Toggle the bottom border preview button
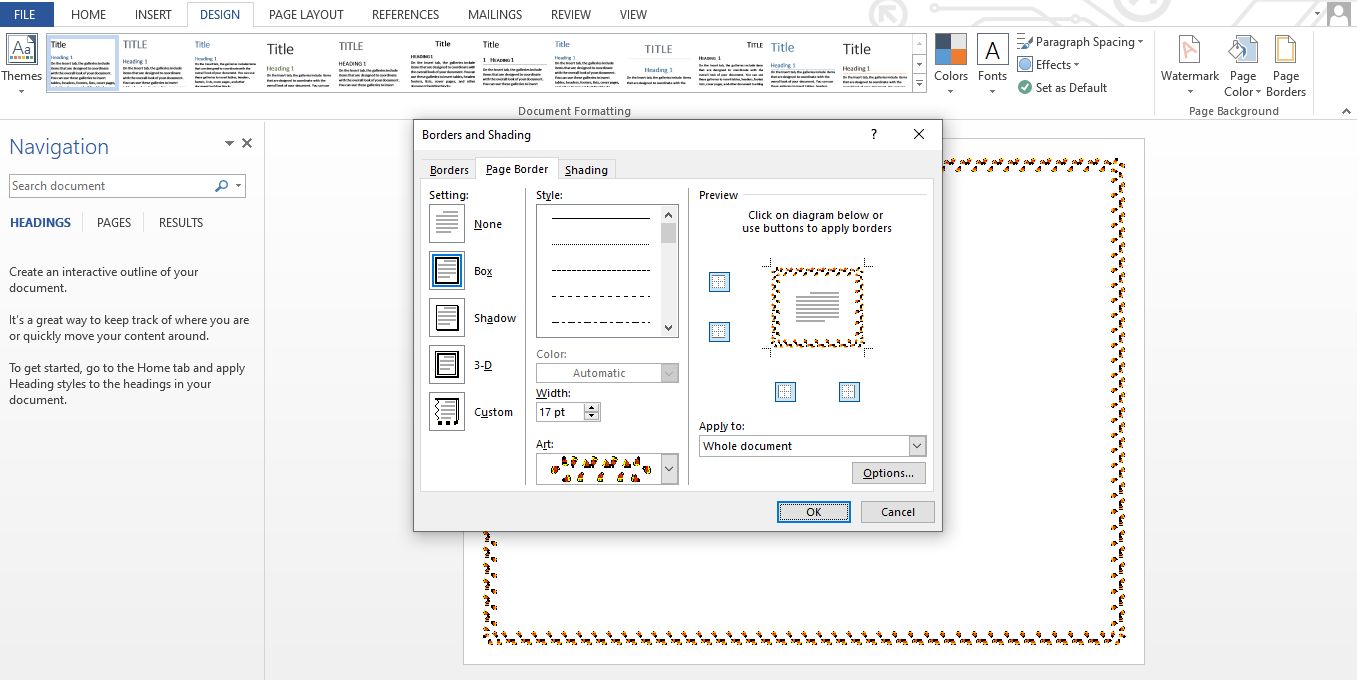 click(719, 332)
